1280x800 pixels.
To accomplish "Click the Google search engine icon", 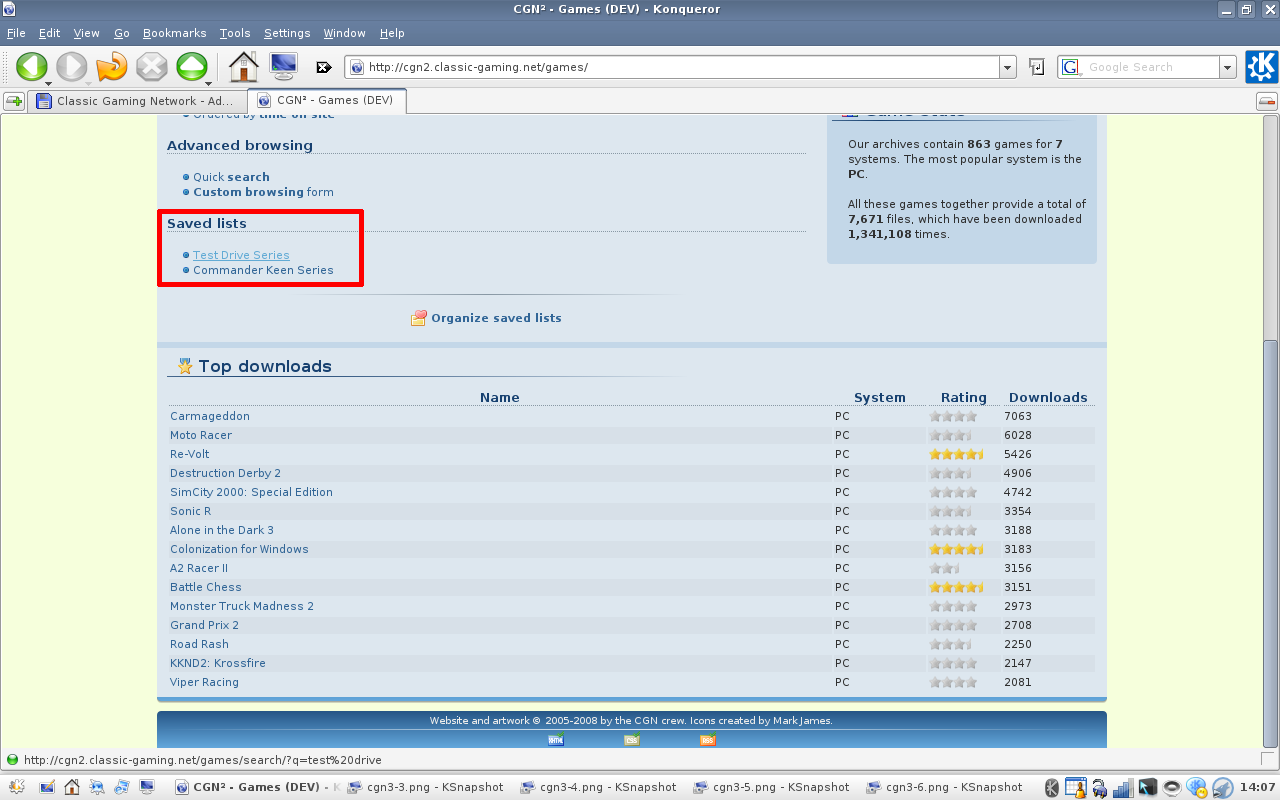I will click(x=1071, y=67).
